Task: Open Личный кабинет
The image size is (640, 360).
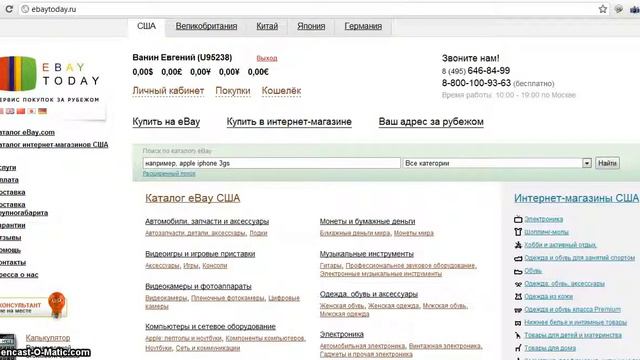Action: [x=168, y=91]
